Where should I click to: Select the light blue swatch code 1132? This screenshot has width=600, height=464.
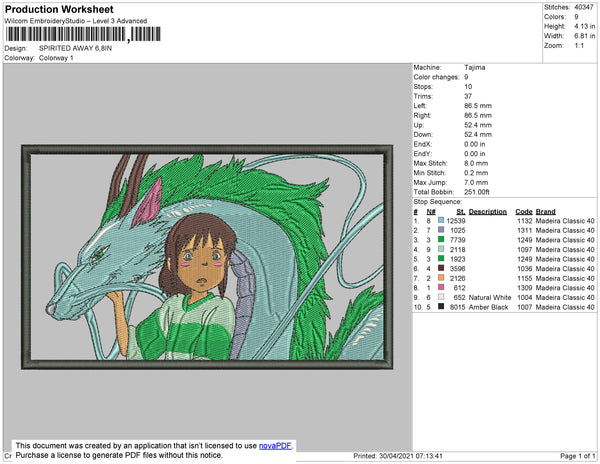pos(441,221)
